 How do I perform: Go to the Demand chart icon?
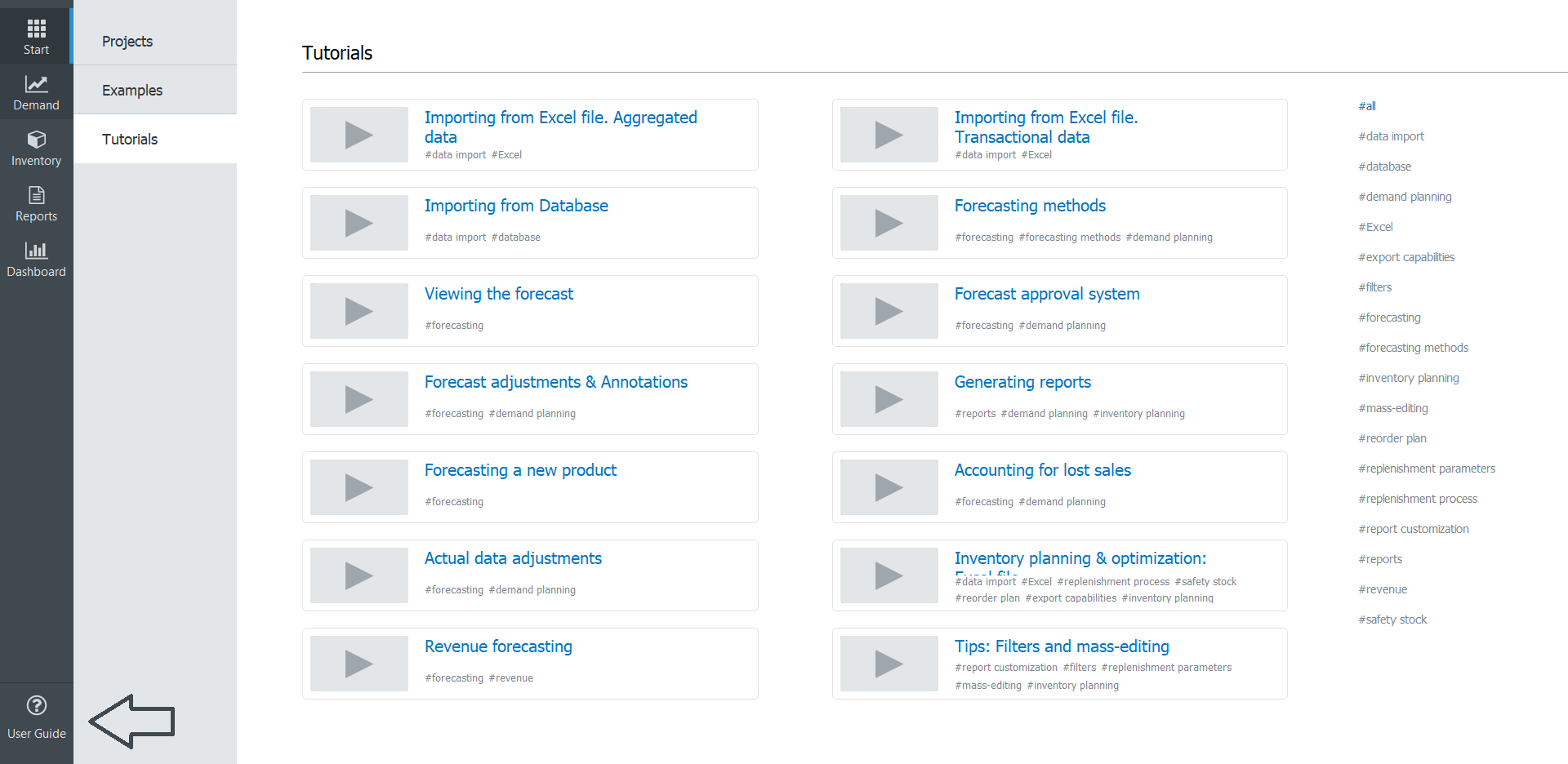36,84
